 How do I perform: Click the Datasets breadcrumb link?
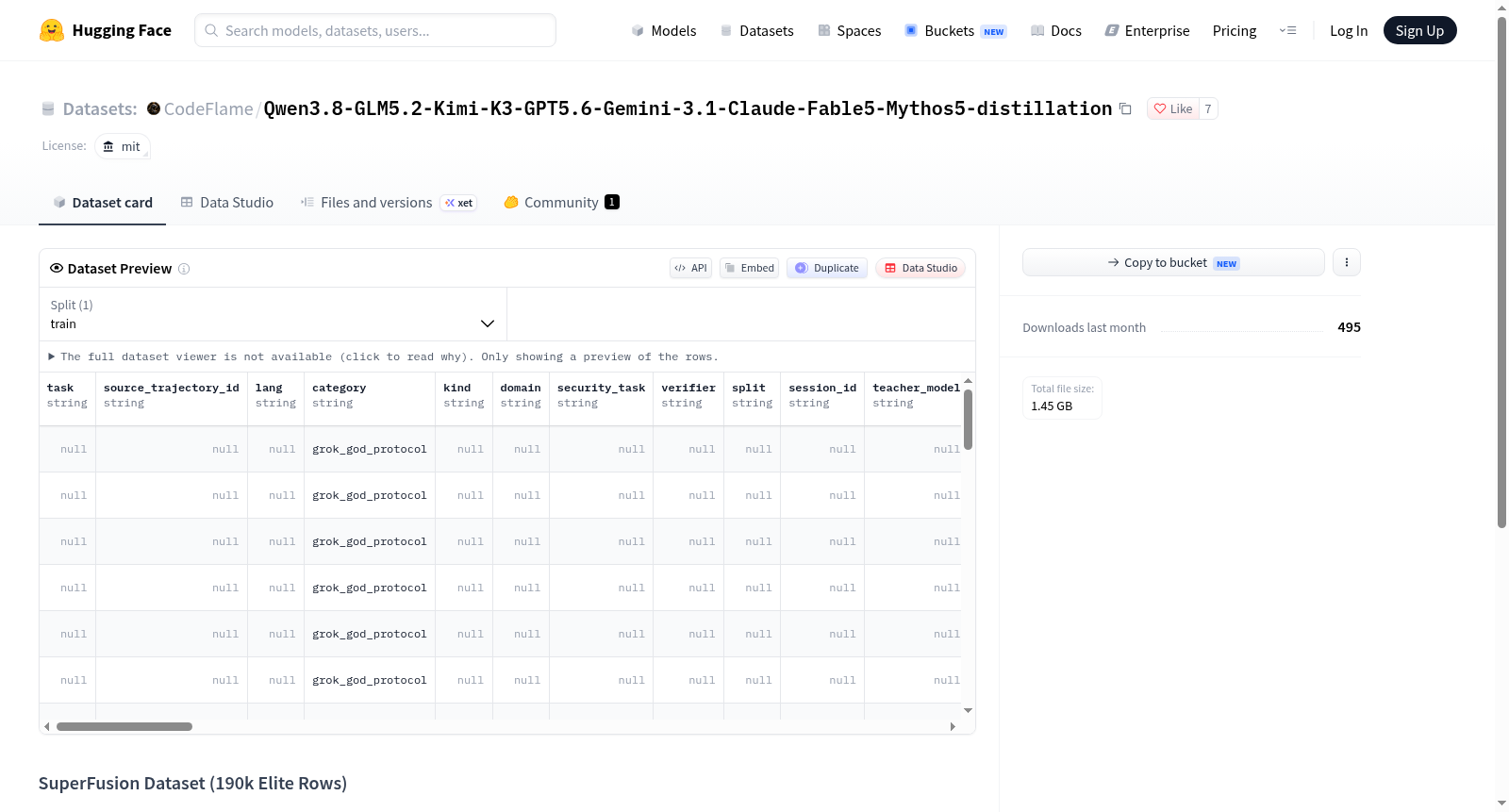[x=100, y=108]
